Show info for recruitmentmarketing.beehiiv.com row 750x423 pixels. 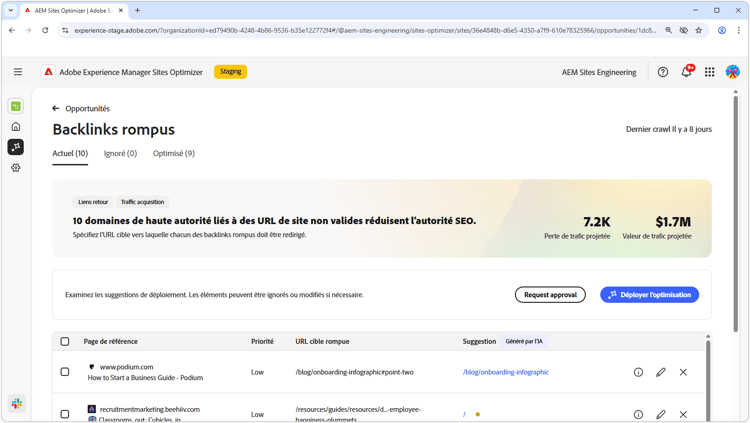point(638,414)
